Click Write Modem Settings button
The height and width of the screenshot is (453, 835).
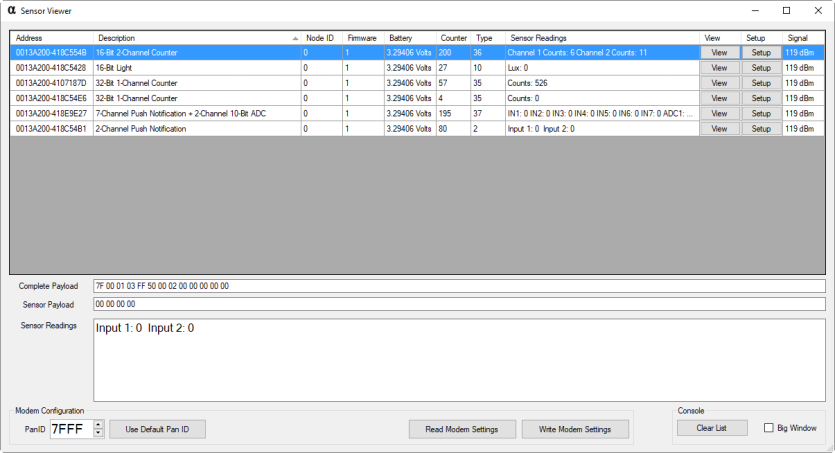pyautogui.click(x=575, y=429)
